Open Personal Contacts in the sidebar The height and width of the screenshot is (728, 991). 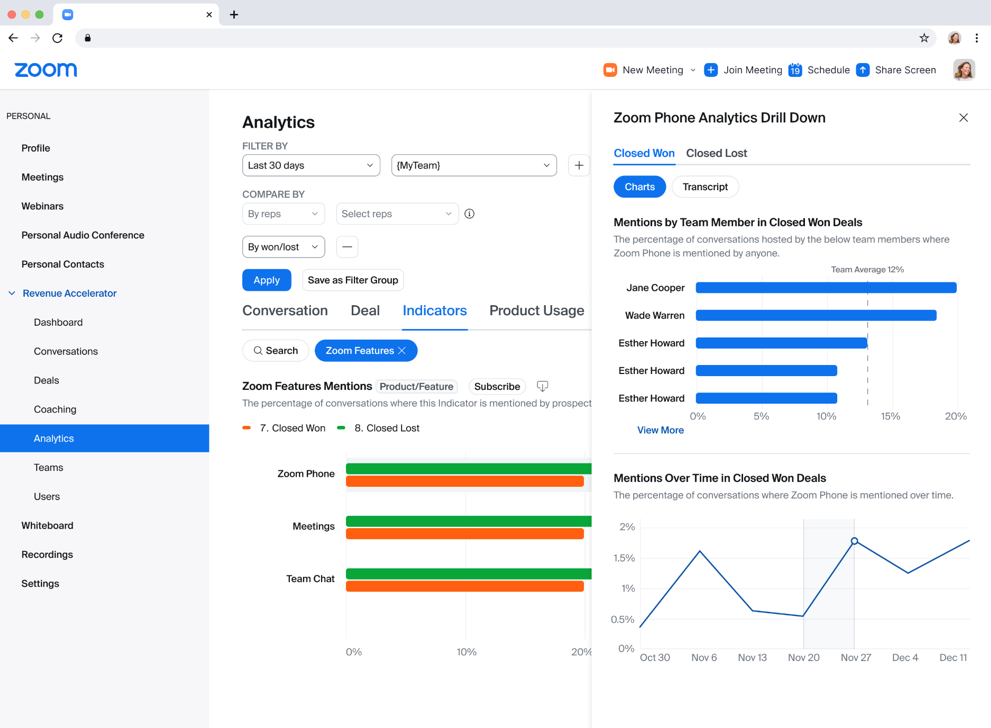click(x=63, y=264)
